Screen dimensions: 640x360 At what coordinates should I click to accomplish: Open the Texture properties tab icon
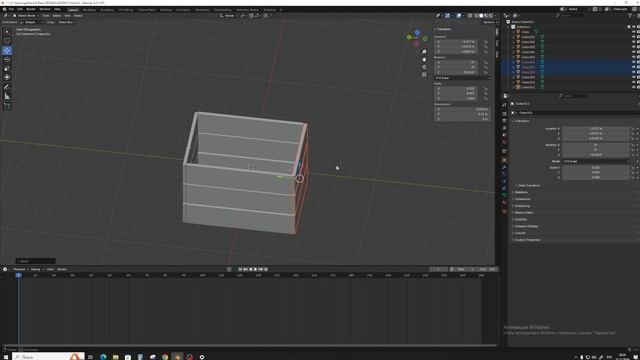click(504, 211)
